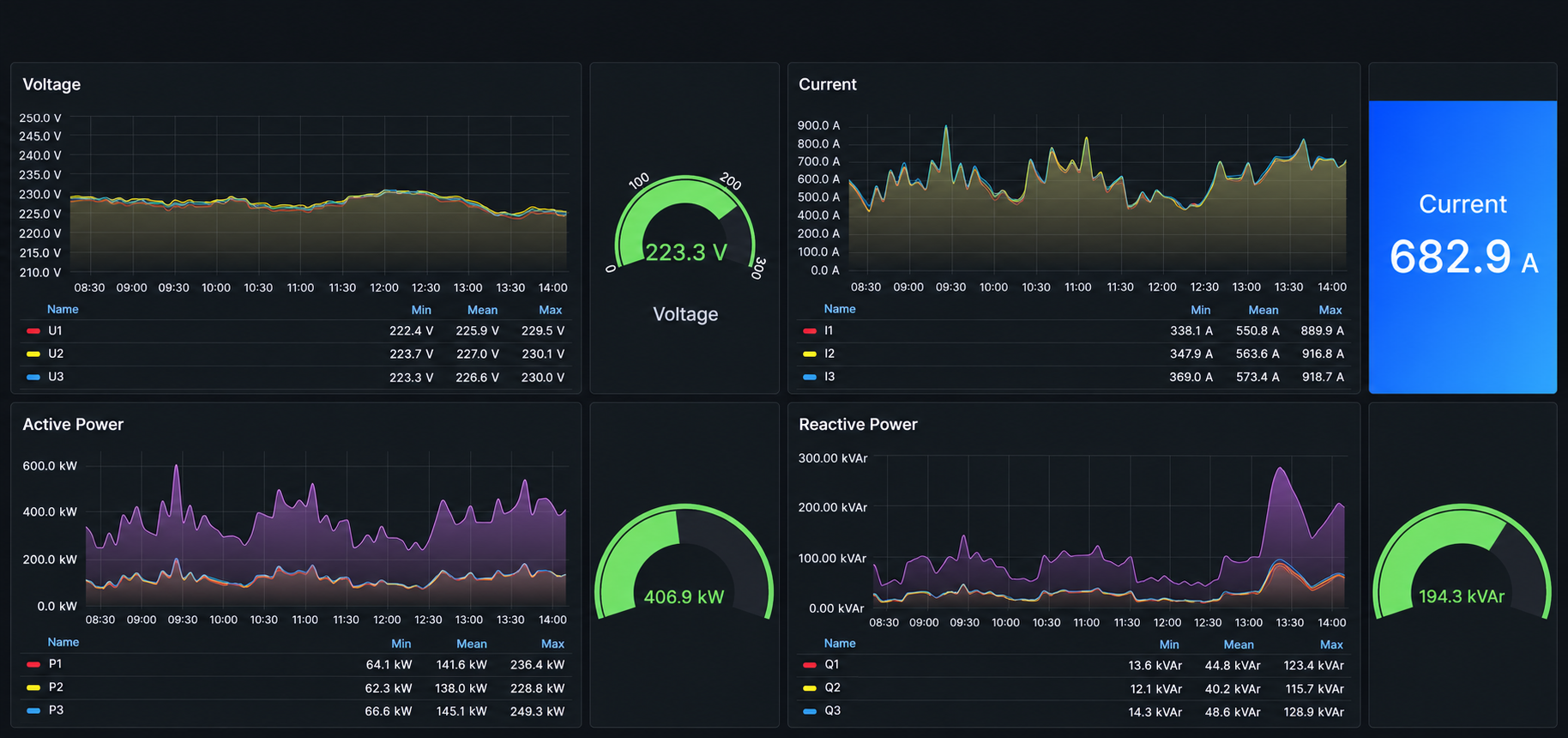Sort Reactive Power legend by Mean column
Viewport: 1568px width, 738px height.
1239,644
